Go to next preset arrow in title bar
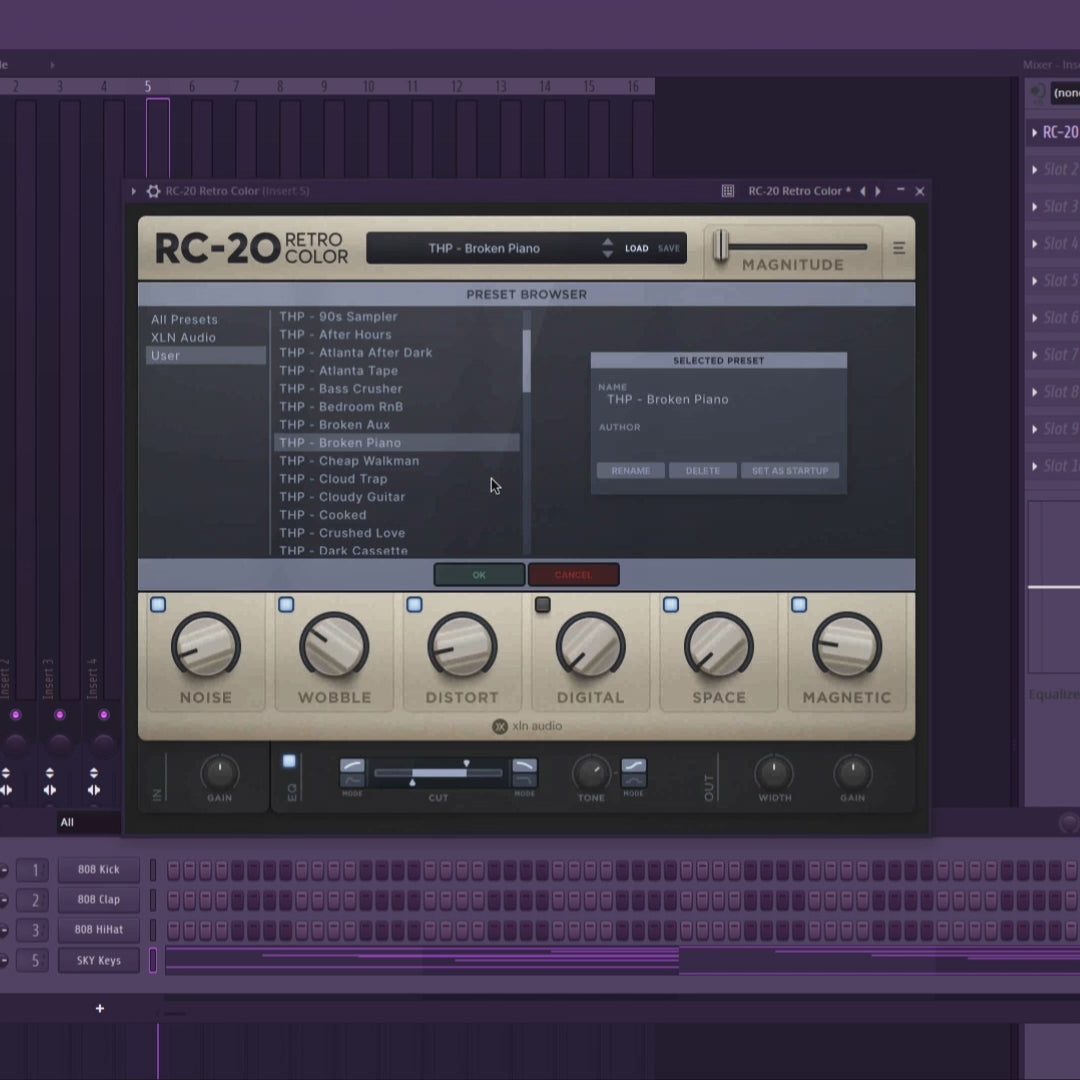 pos(878,191)
